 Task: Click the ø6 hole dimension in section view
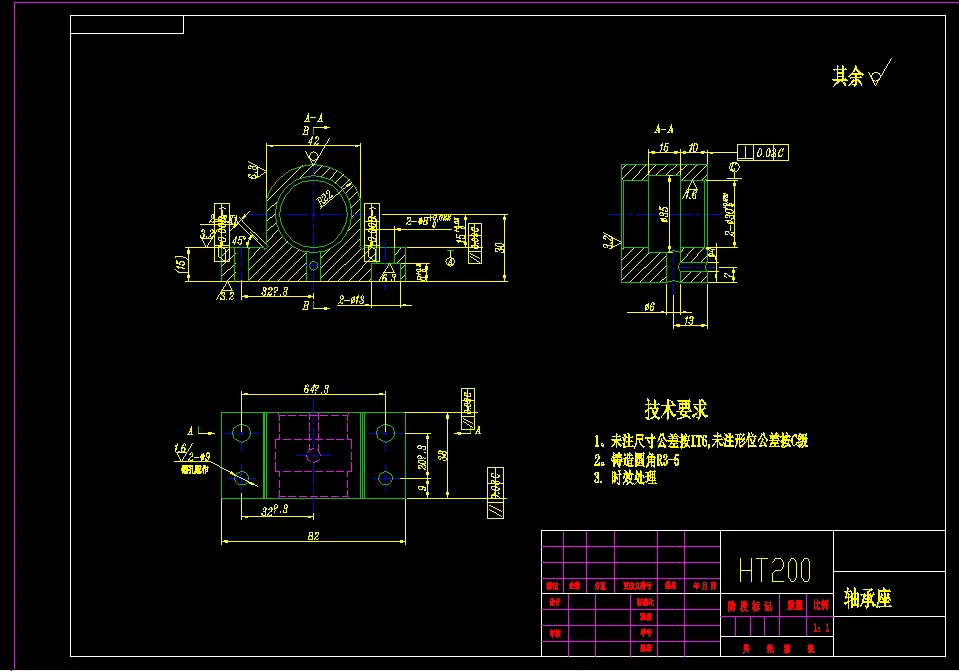coord(650,306)
